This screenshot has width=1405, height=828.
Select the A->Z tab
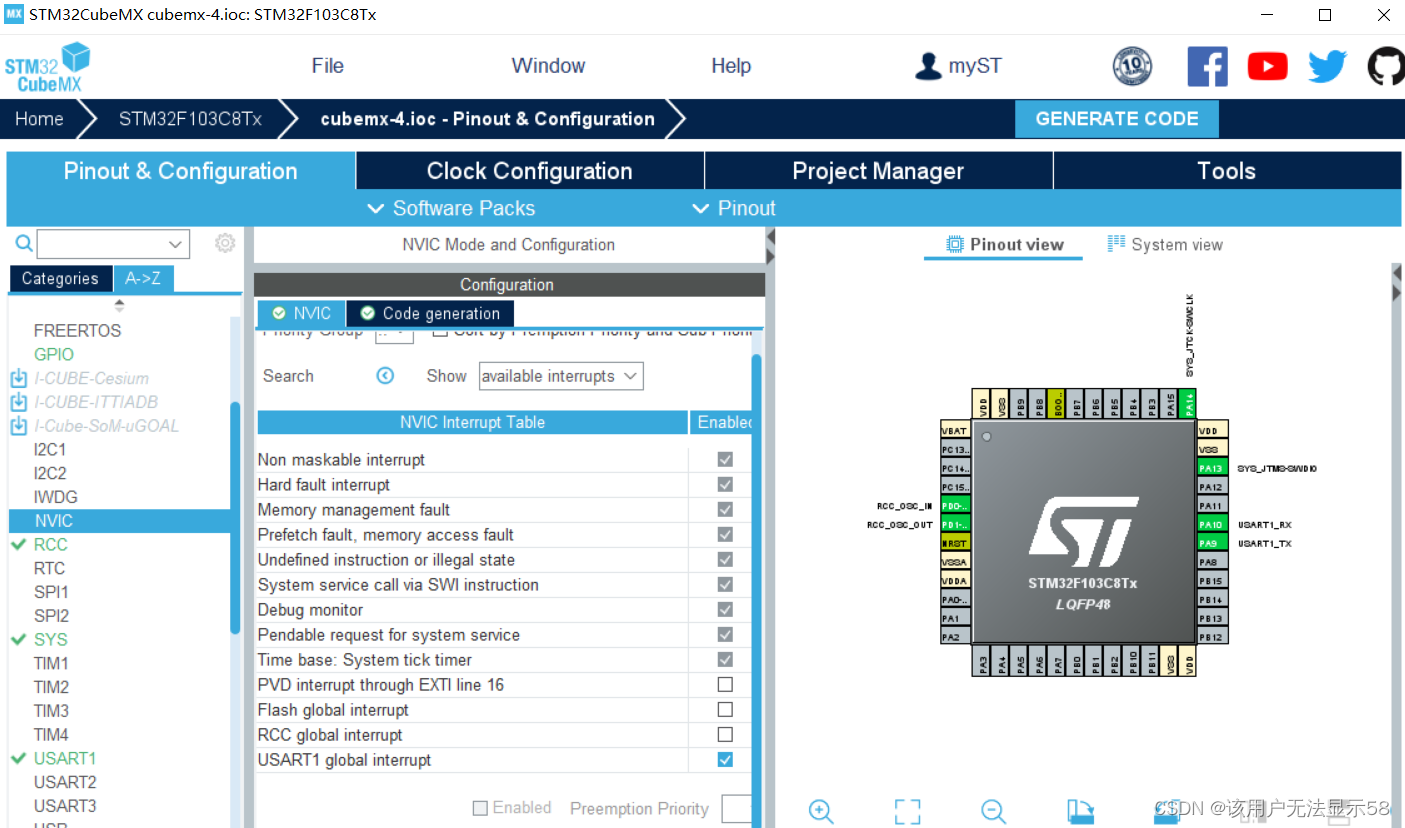(x=143, y=279)
